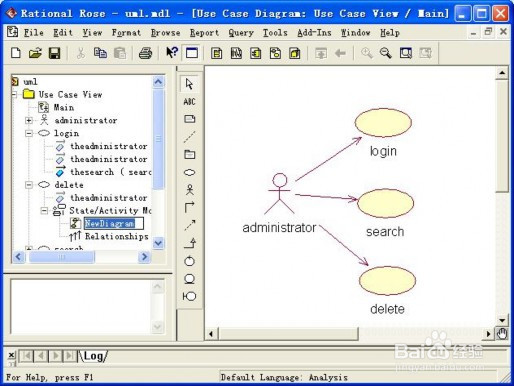The width and height of the screenshot is (514, 386).
Task: Select the login use case ellipse
Action: point(383,123)
